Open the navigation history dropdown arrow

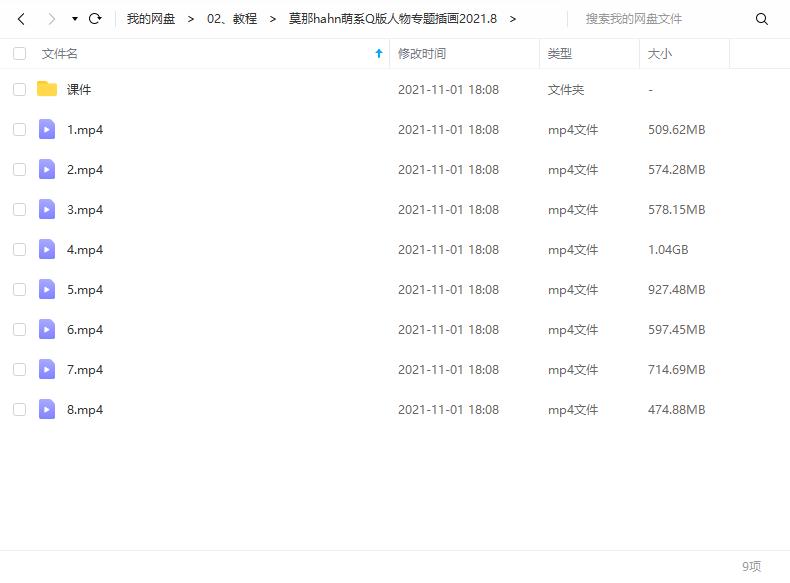pyautogui.click(x=75, y=19)
